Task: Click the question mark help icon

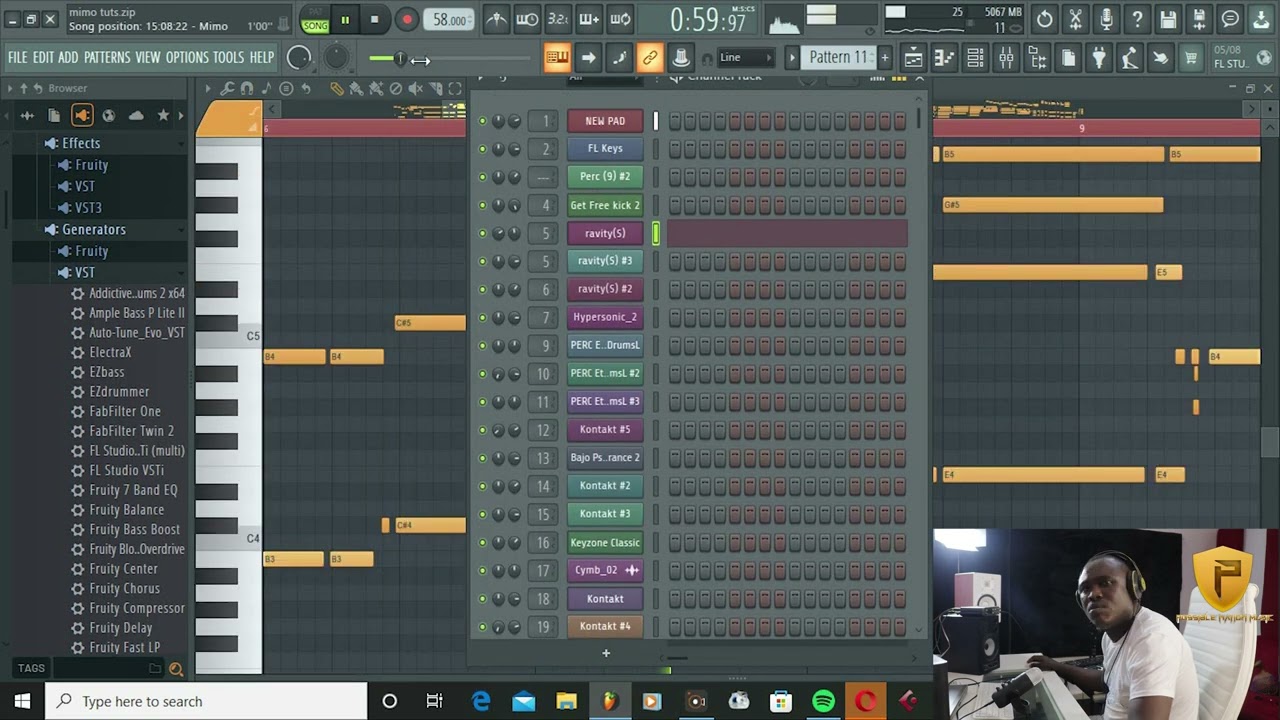Action: click(x=1137, y=19)
